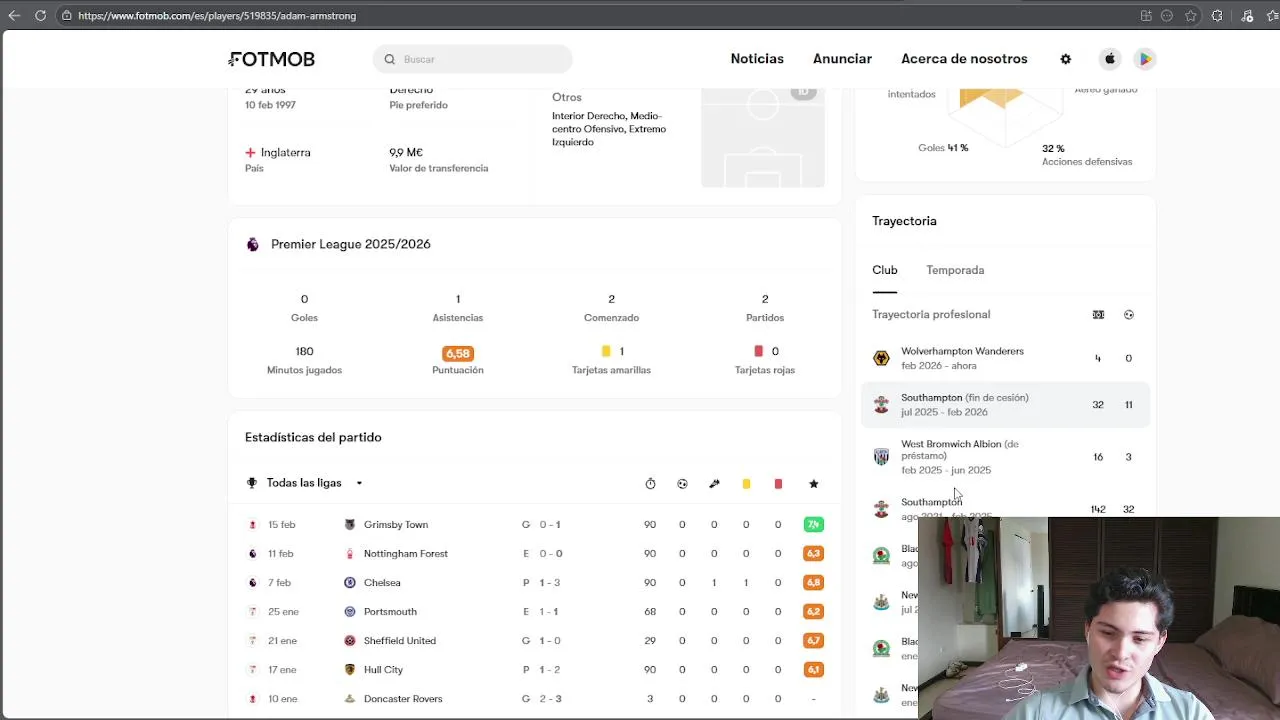Click the Hull City crest
1280x720 pixels.
[x=350, y=670]
